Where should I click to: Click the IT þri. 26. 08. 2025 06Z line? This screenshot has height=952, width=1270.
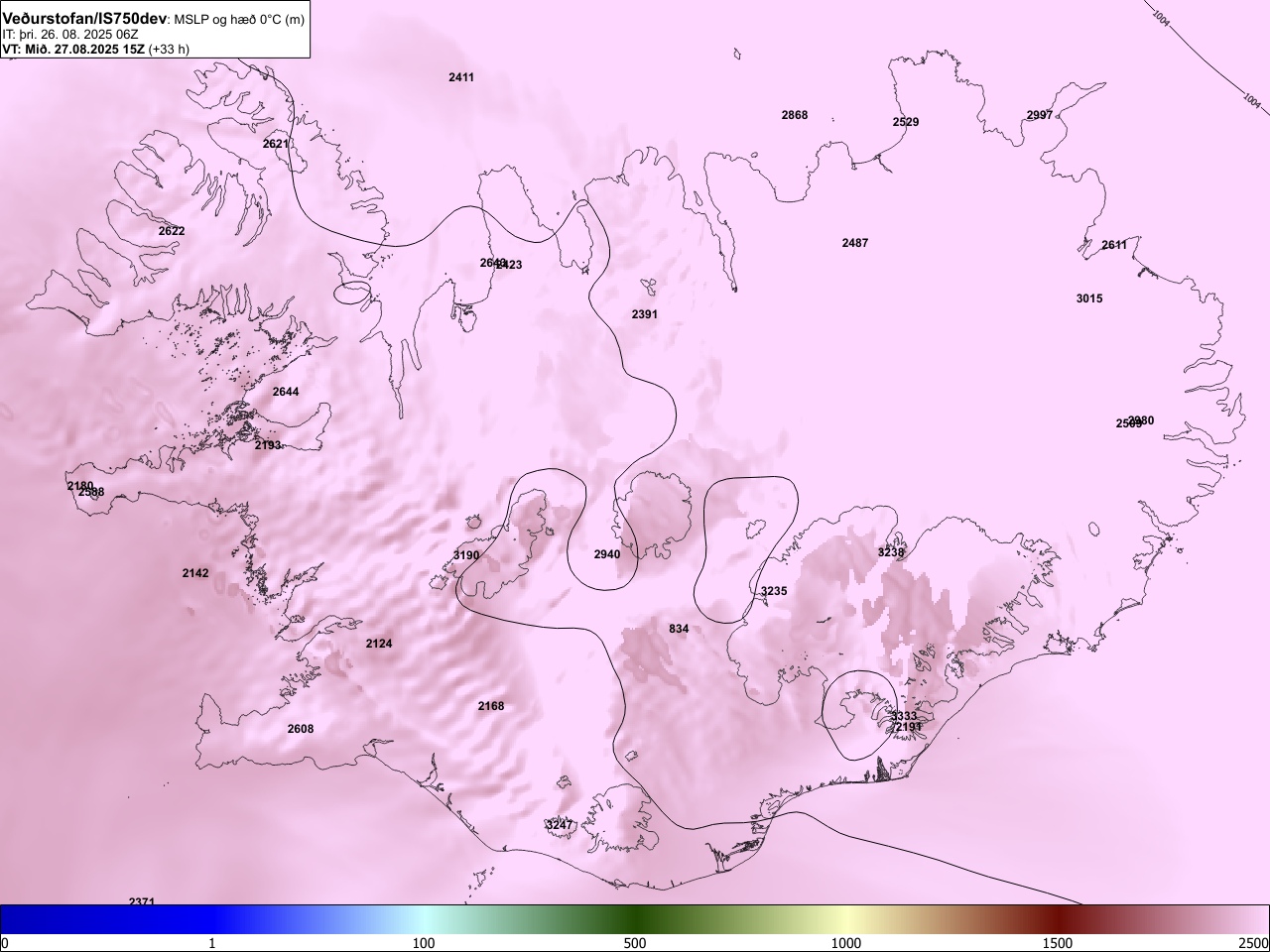(69, 35)
